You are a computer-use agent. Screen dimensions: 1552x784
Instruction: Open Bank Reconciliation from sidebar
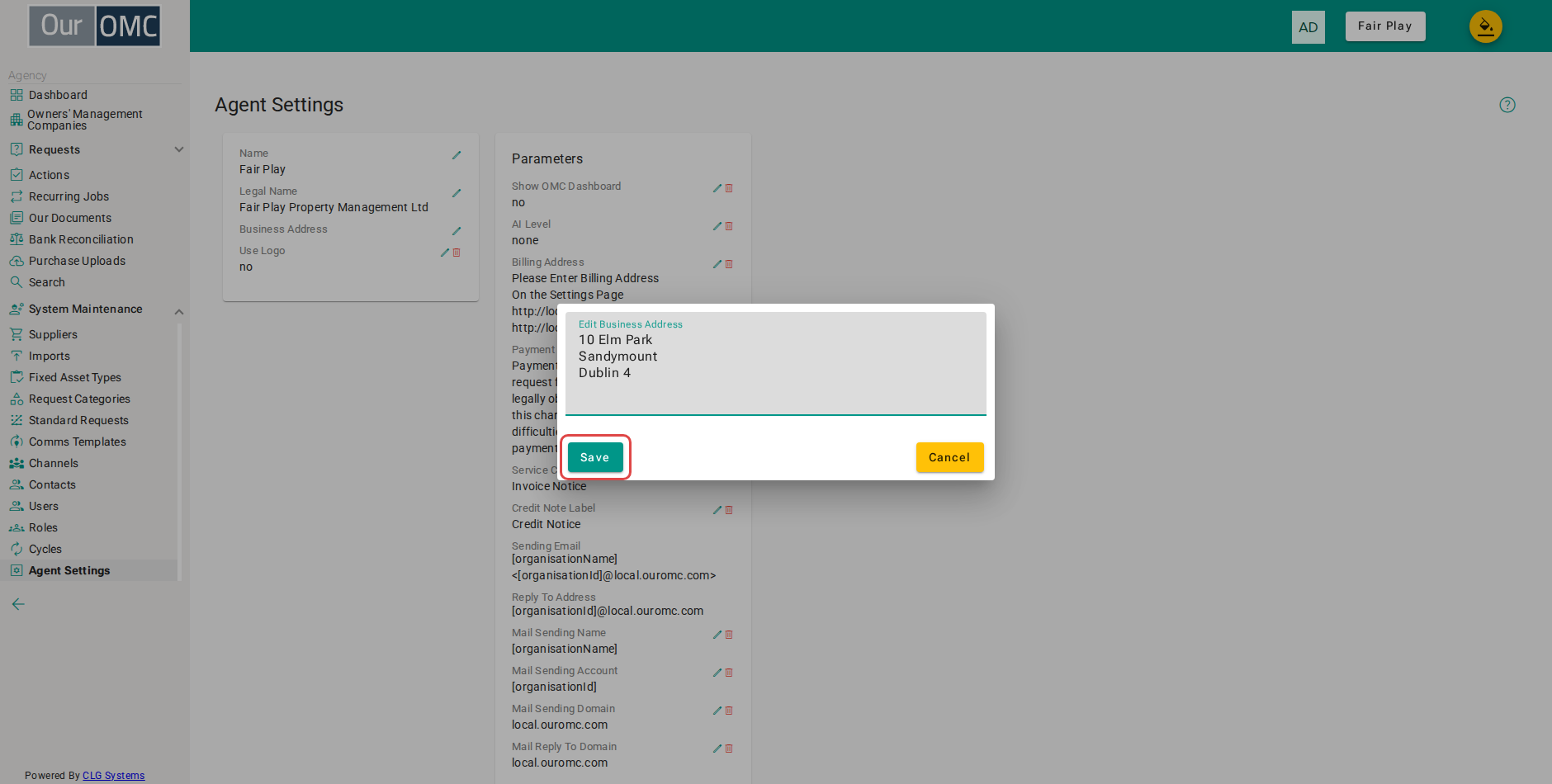pos(80,239)
